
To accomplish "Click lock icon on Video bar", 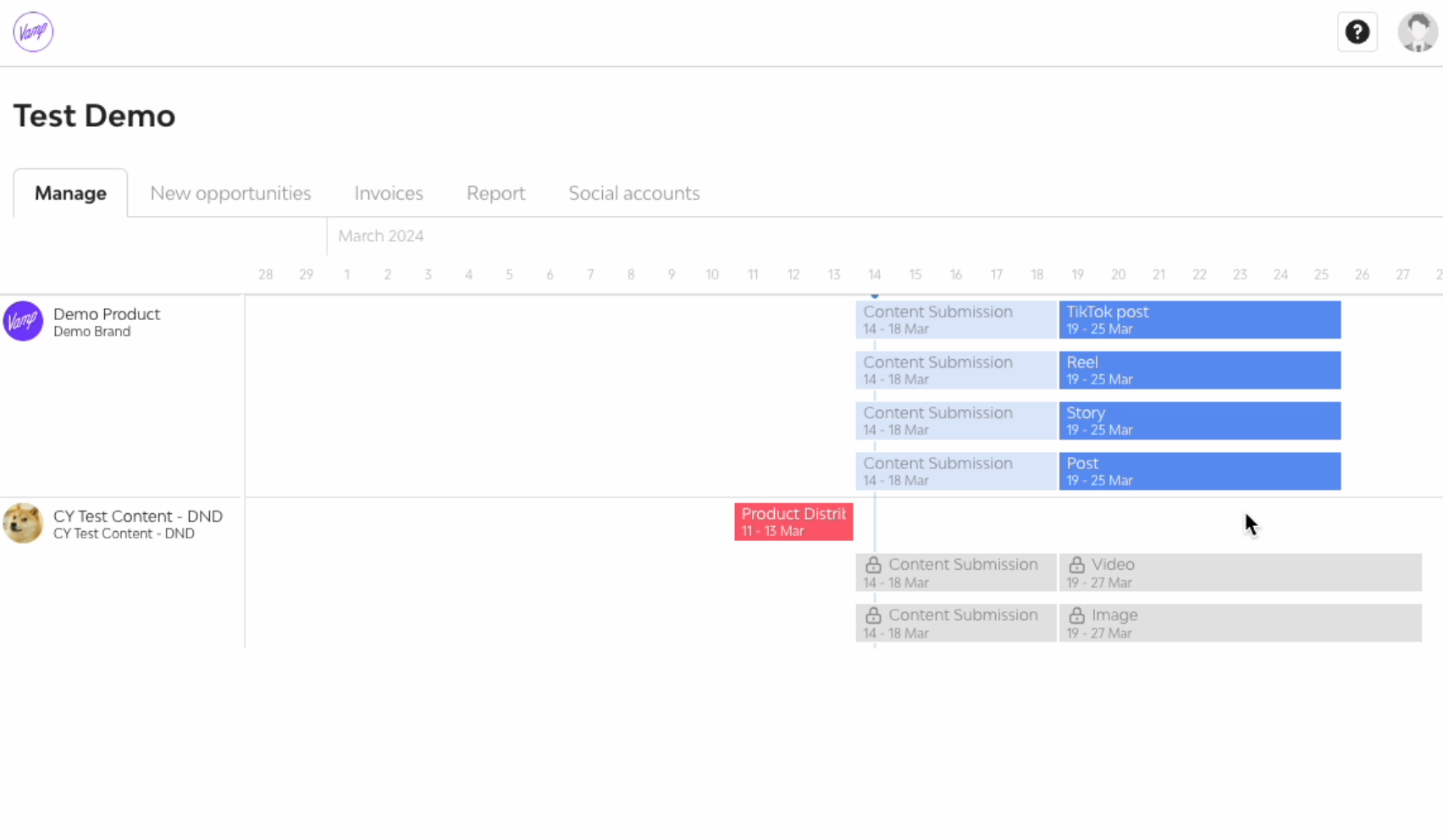I will point(1076,565).
